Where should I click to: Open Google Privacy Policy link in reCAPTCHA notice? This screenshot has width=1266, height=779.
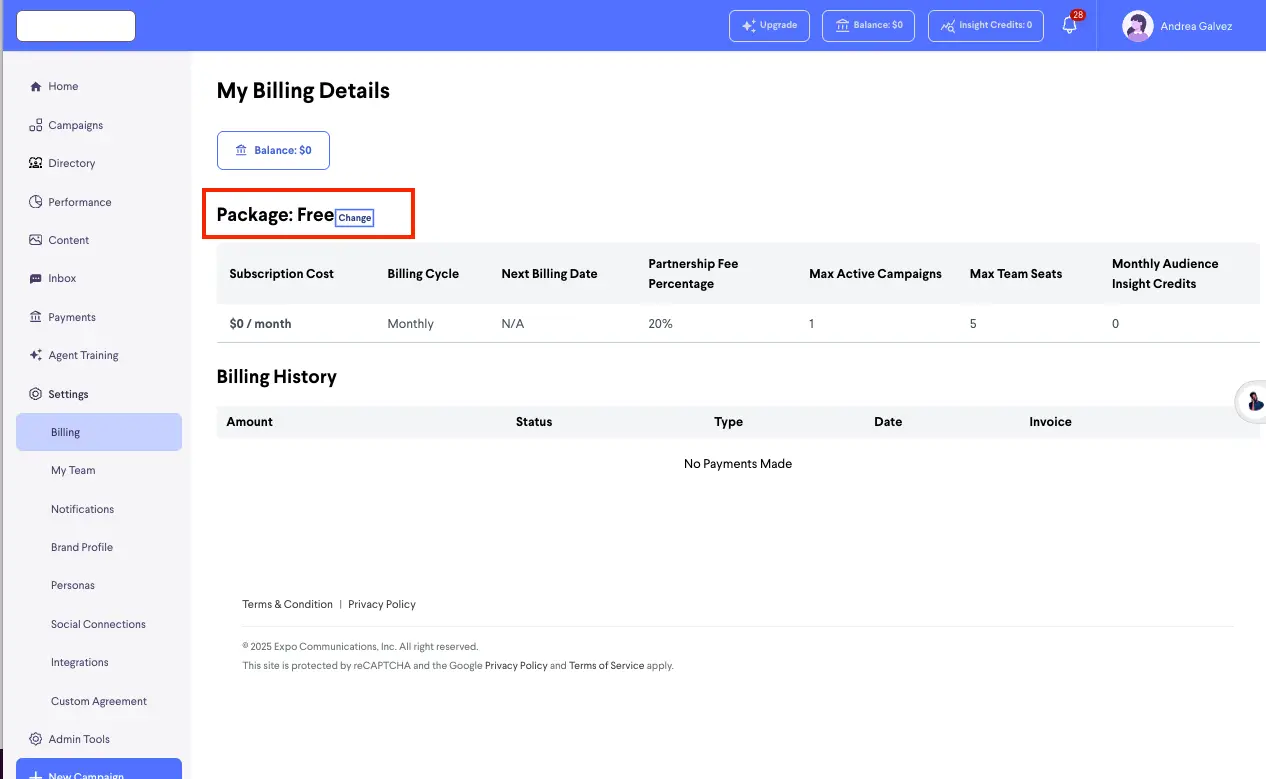[x=516, y=666]
